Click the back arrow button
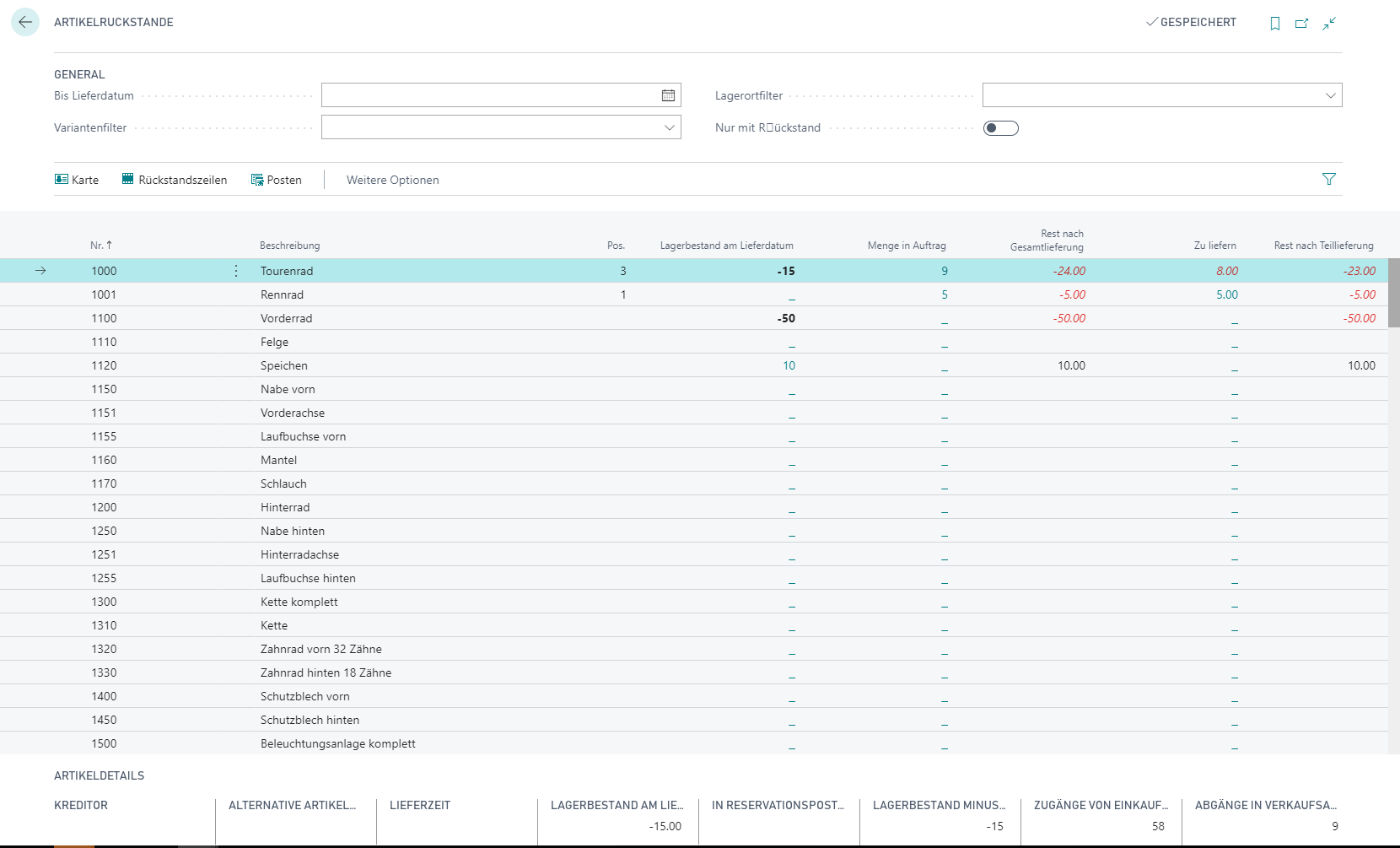The height and width of the screenshot is (848, 1400). pos(25,22)
